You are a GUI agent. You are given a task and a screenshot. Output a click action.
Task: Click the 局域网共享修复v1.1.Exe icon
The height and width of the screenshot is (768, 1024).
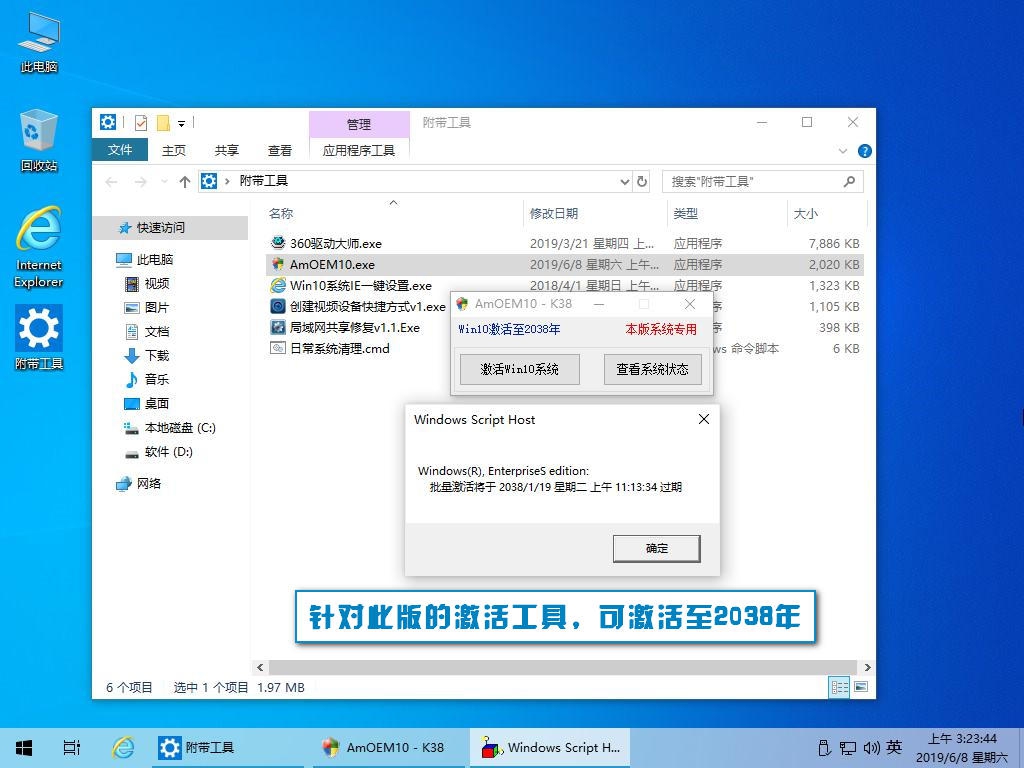278,327
